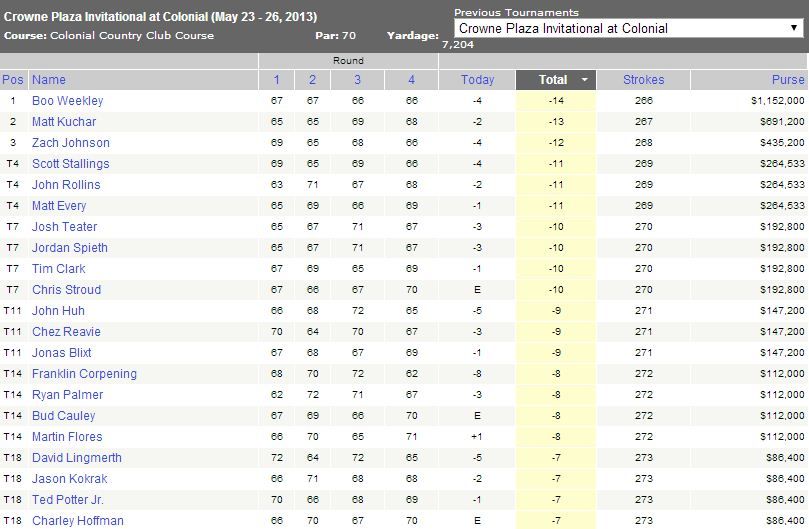809x529 pixels.
Task: Open John Rollins' player page
Action: pyautogui.click(x=66, y=185)
